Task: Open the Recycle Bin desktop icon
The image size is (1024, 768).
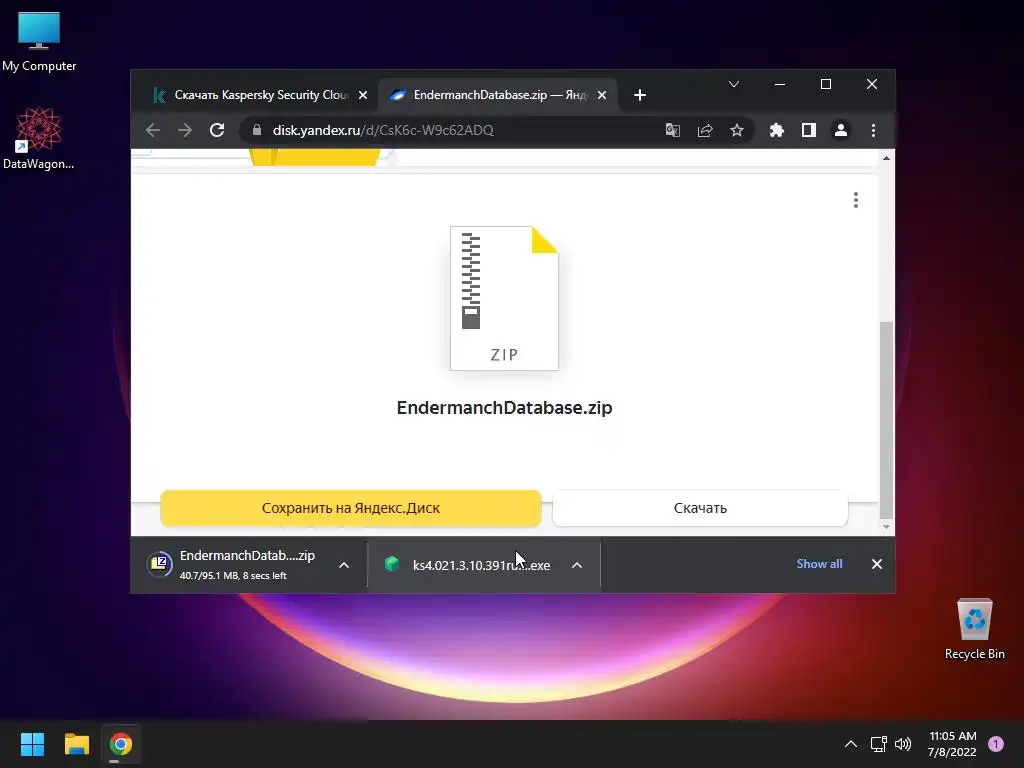Action: (974, 629)
